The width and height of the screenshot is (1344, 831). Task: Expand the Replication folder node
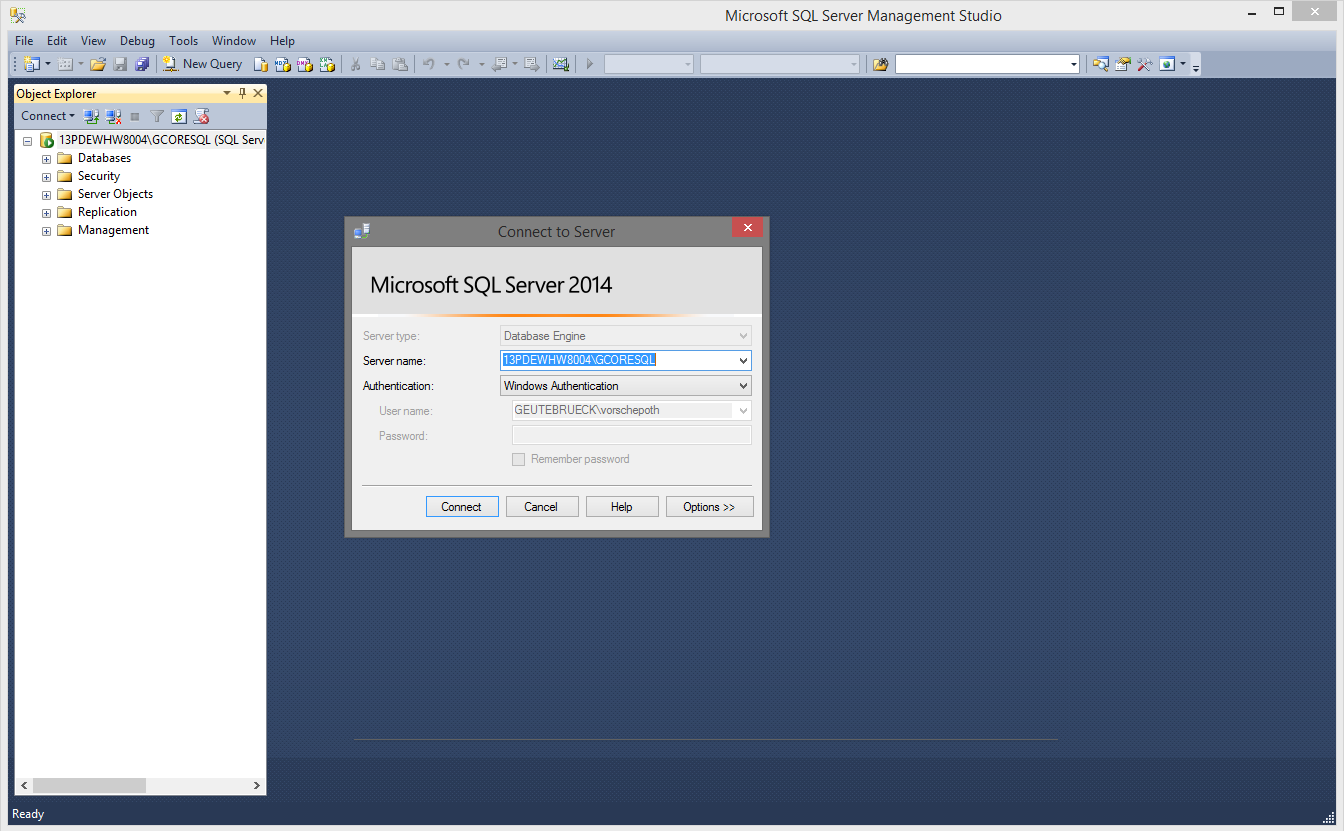coord(46,213)
